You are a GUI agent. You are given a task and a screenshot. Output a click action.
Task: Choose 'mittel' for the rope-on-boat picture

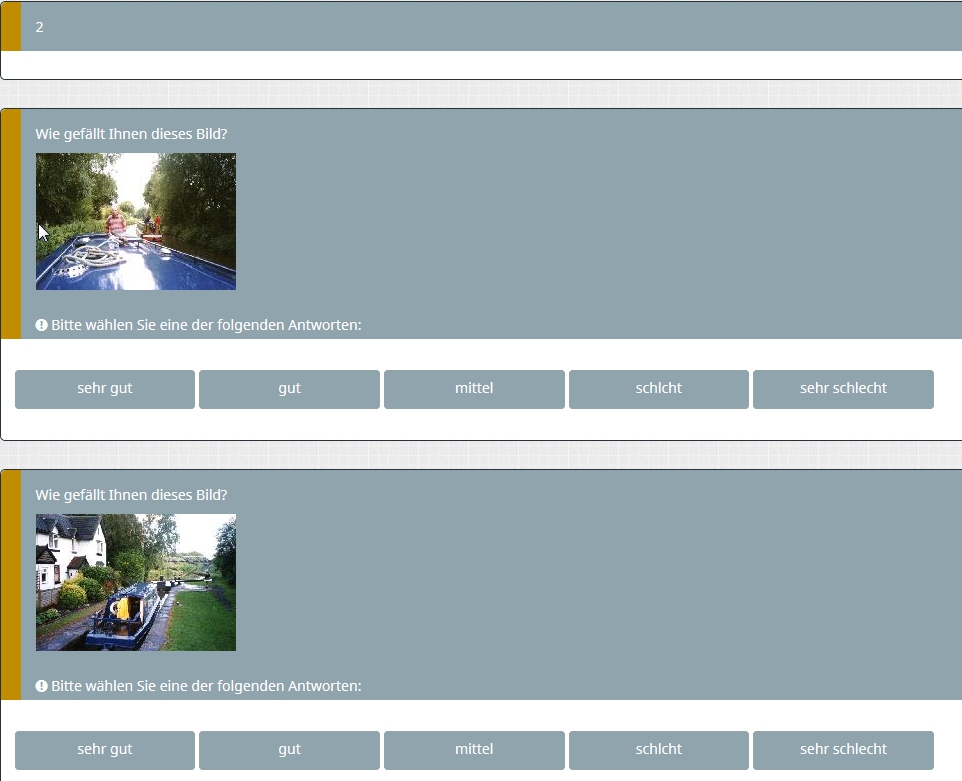[474, 389]
